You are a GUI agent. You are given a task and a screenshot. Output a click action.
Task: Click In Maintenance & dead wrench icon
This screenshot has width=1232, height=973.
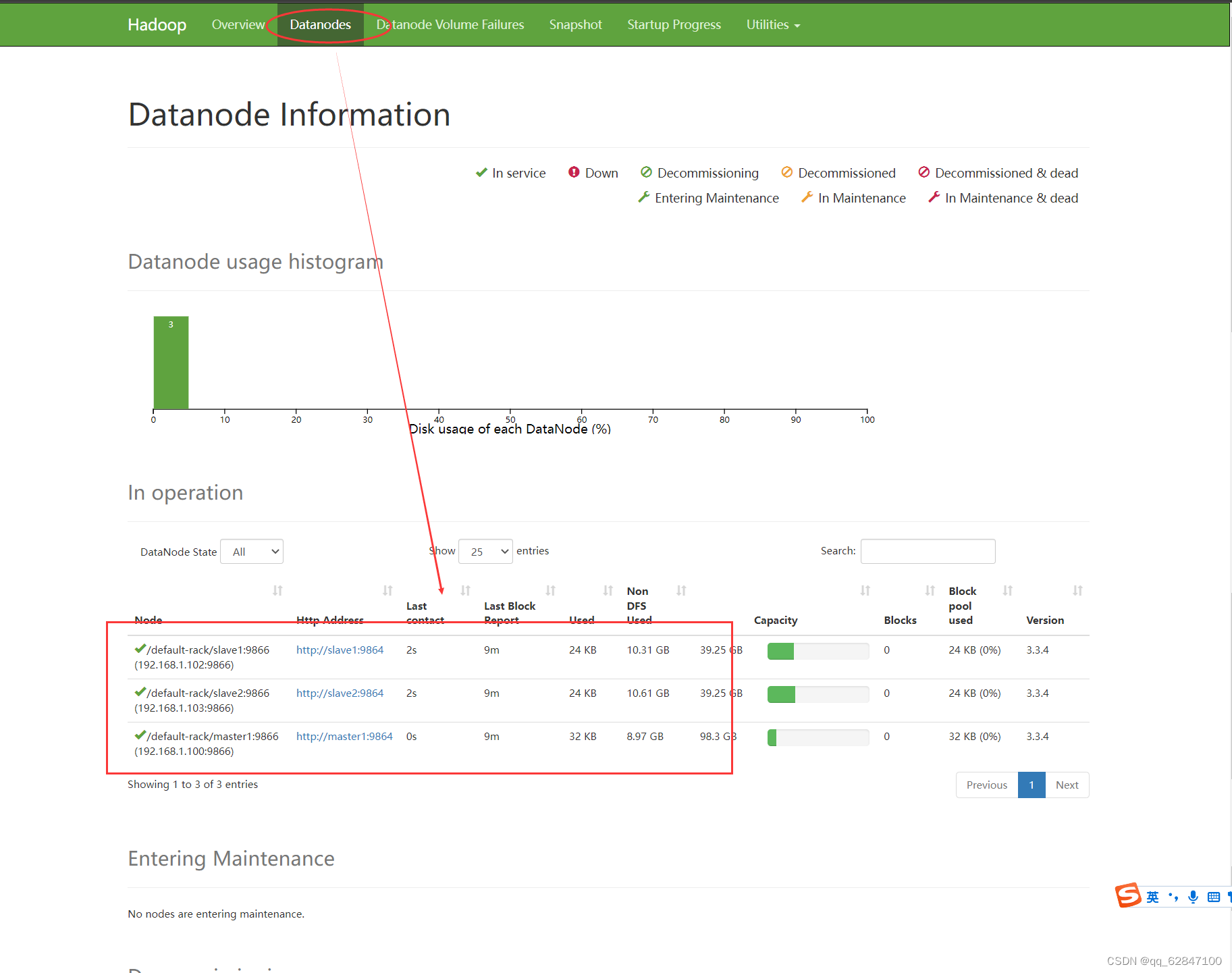click(x=934, y=197)
